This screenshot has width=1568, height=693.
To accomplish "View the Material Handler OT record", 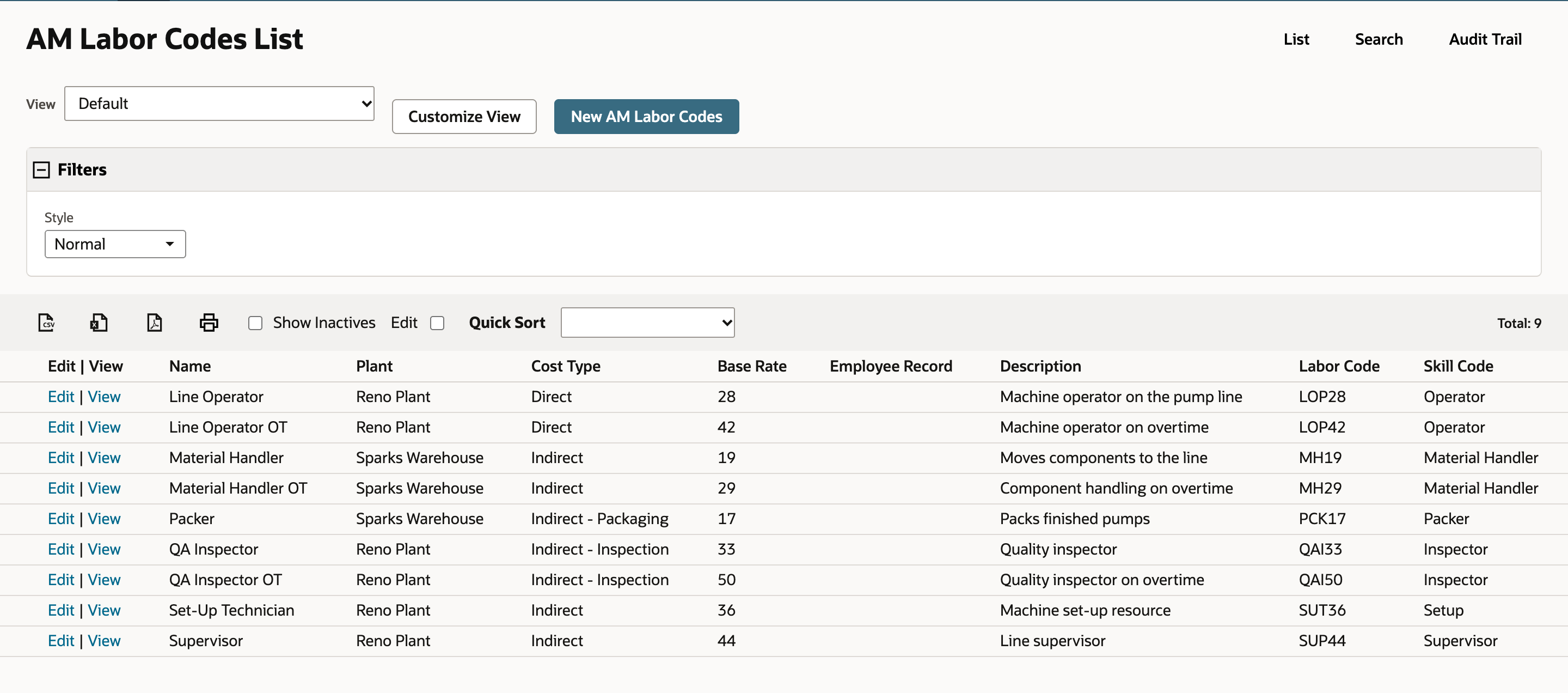I will (104, 488).
